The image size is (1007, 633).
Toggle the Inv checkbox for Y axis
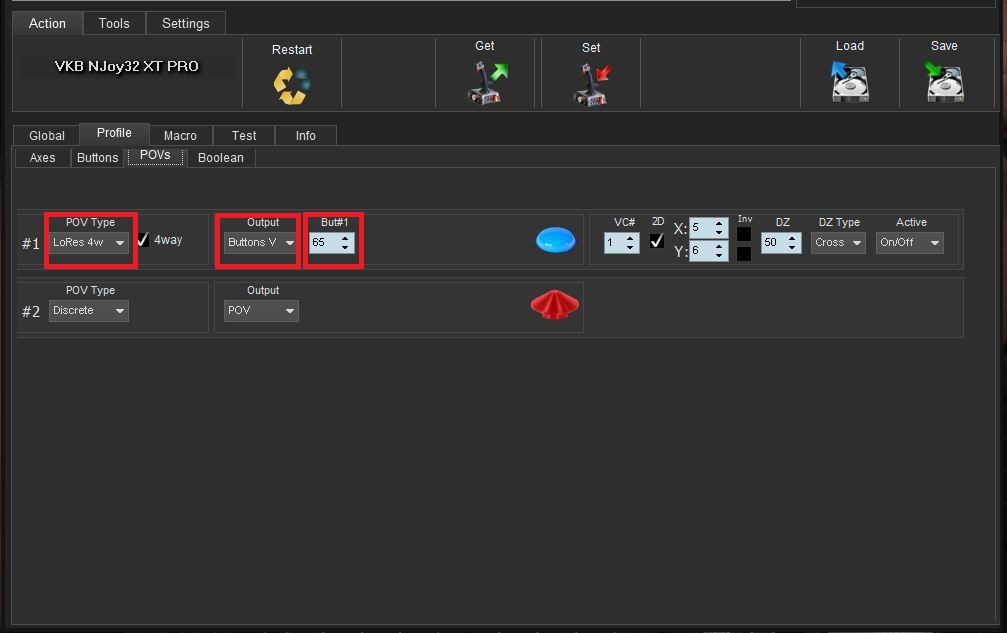744,254
